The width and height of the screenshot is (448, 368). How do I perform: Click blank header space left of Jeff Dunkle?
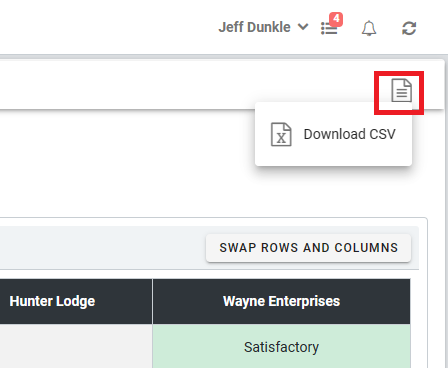click(107, 27)
